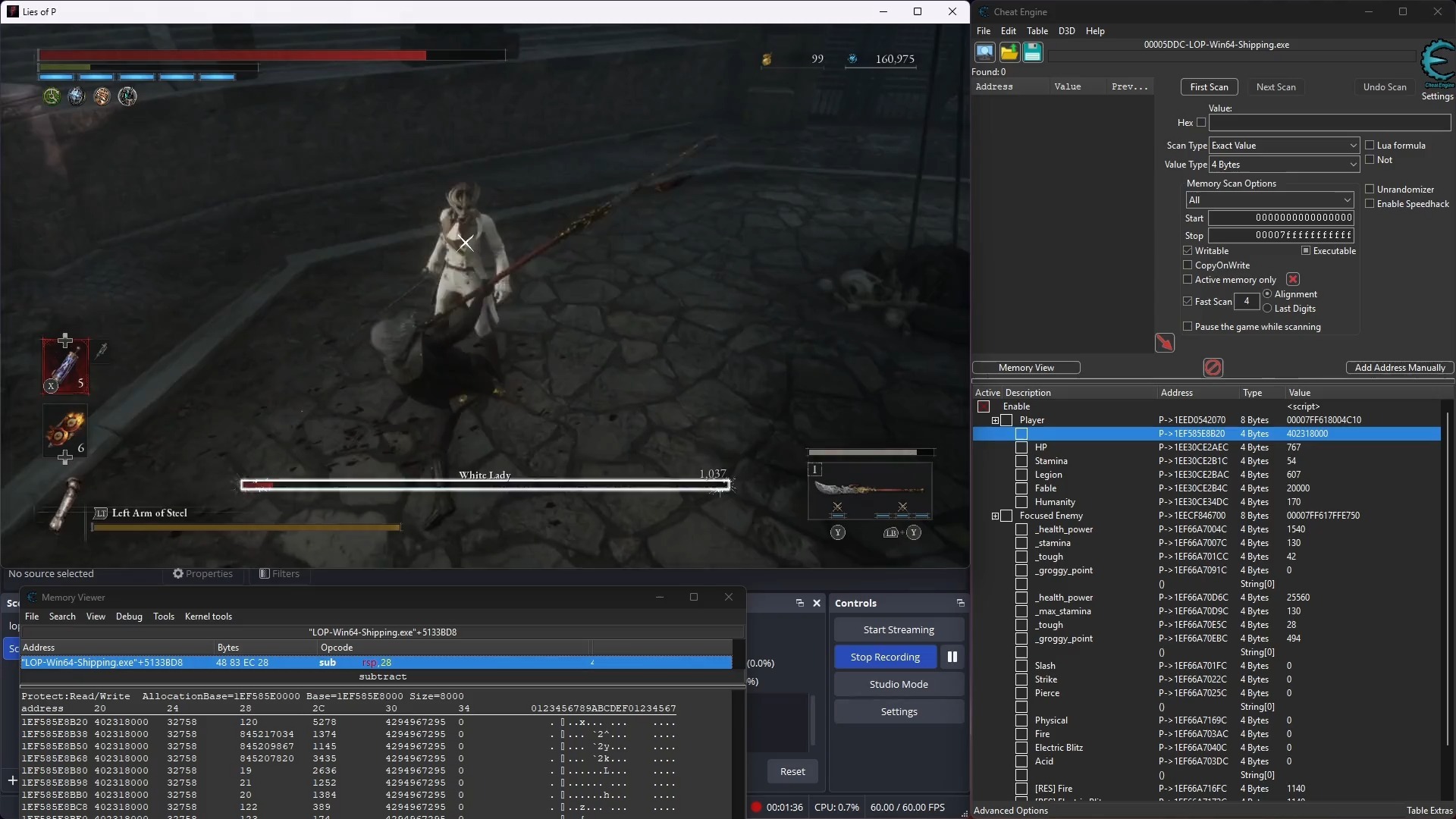Click the First Scan button
This screenshot has height=819, width=1456.
click(1209, 86)
